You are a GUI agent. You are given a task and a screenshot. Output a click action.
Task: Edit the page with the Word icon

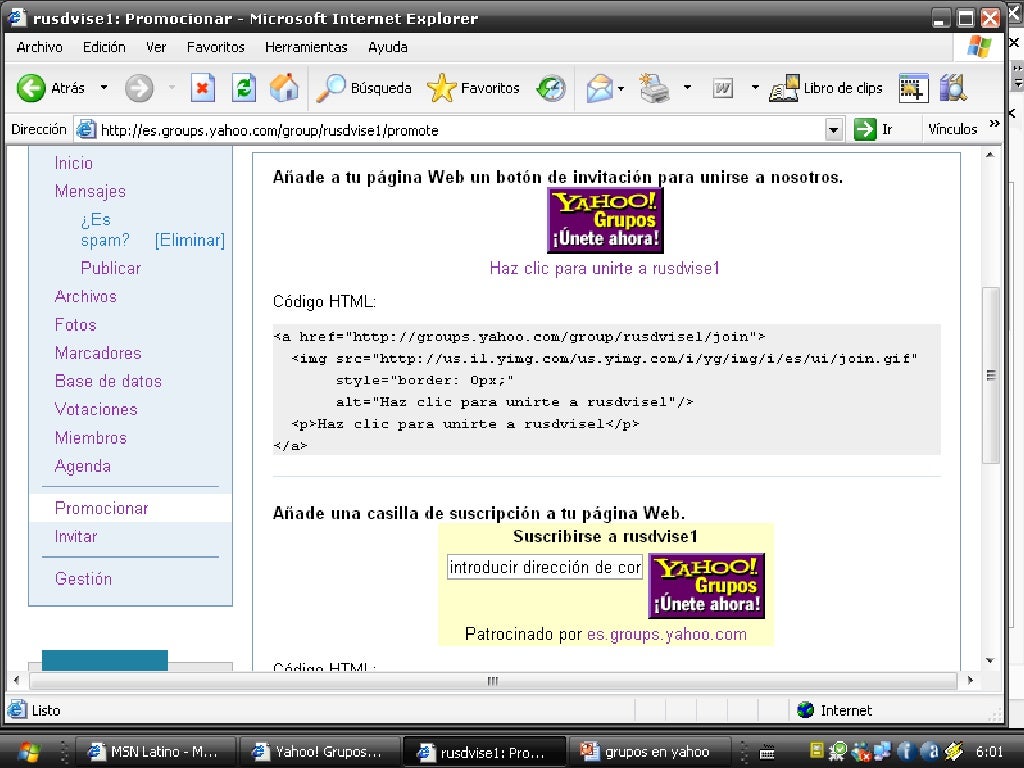[722, 88]
